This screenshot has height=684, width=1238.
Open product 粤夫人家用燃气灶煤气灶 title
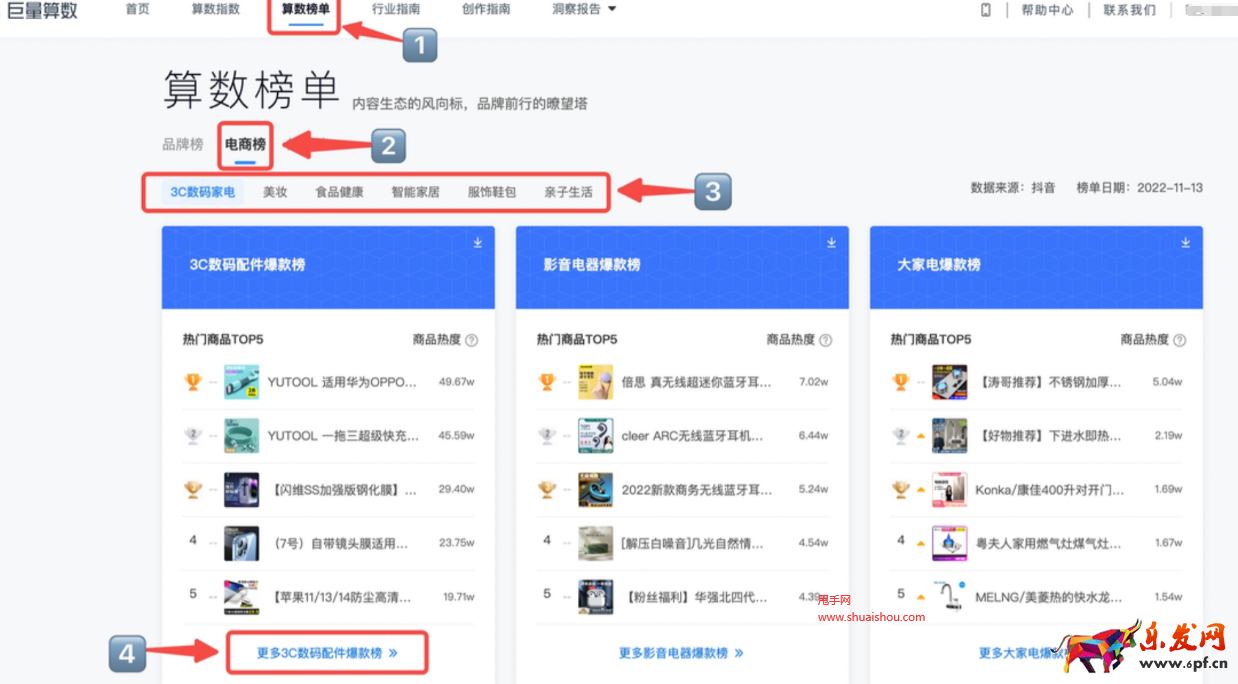(x=1049, y=543)
